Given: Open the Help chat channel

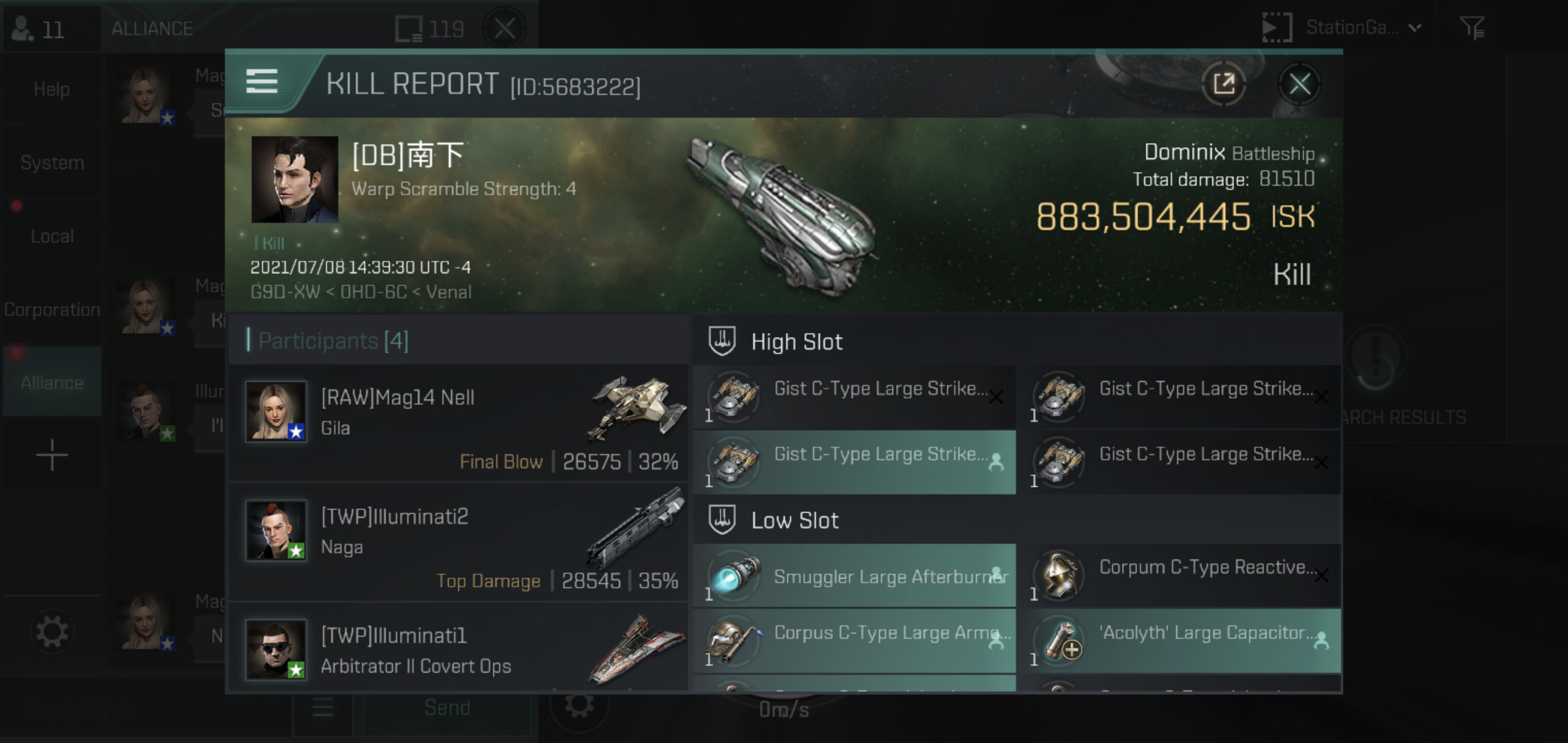Looking at the screenshot, I should pos(52,90).
